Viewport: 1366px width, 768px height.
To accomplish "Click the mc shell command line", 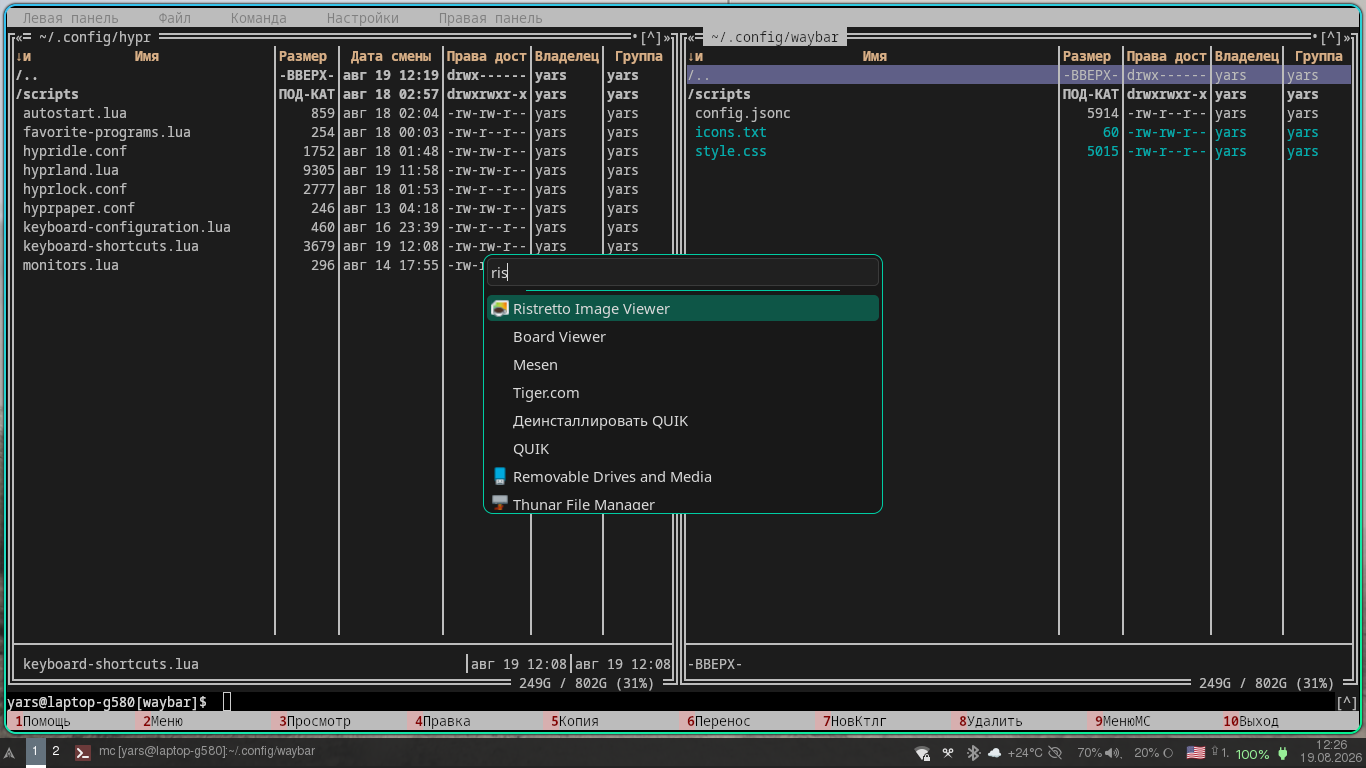I will [x=670, y=702].
